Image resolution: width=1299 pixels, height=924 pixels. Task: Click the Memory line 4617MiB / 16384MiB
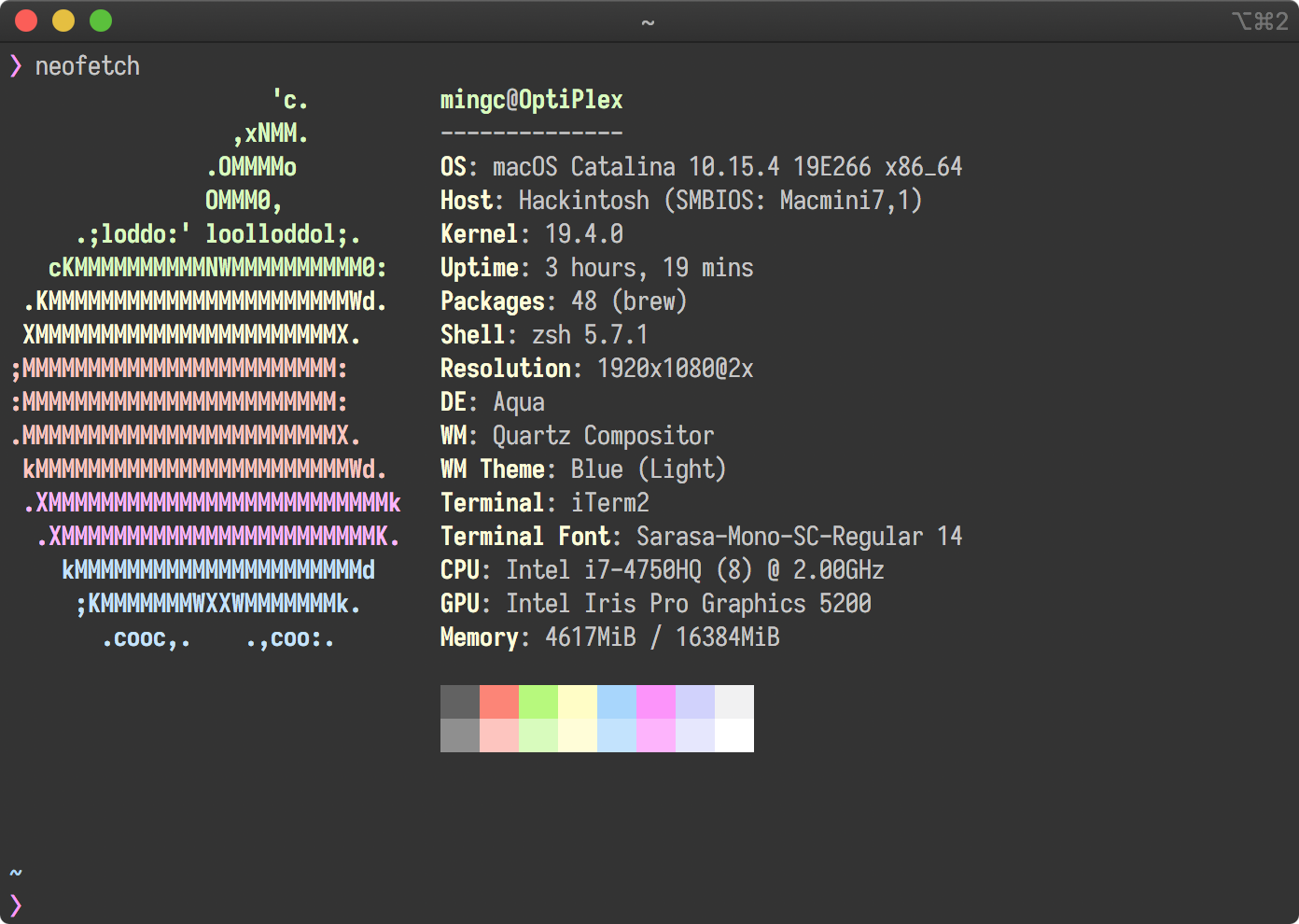point(610,637)
